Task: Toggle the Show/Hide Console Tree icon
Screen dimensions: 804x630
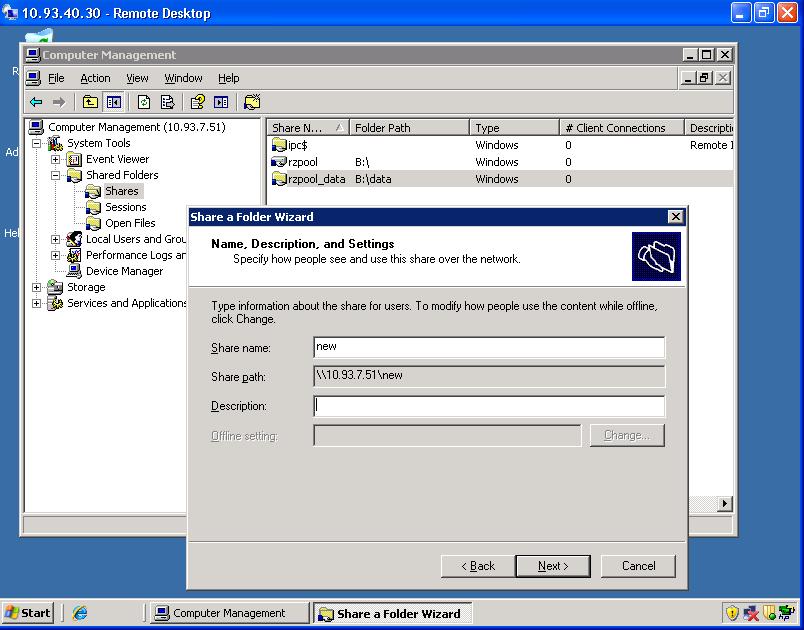Action: (x=113, y=102)
